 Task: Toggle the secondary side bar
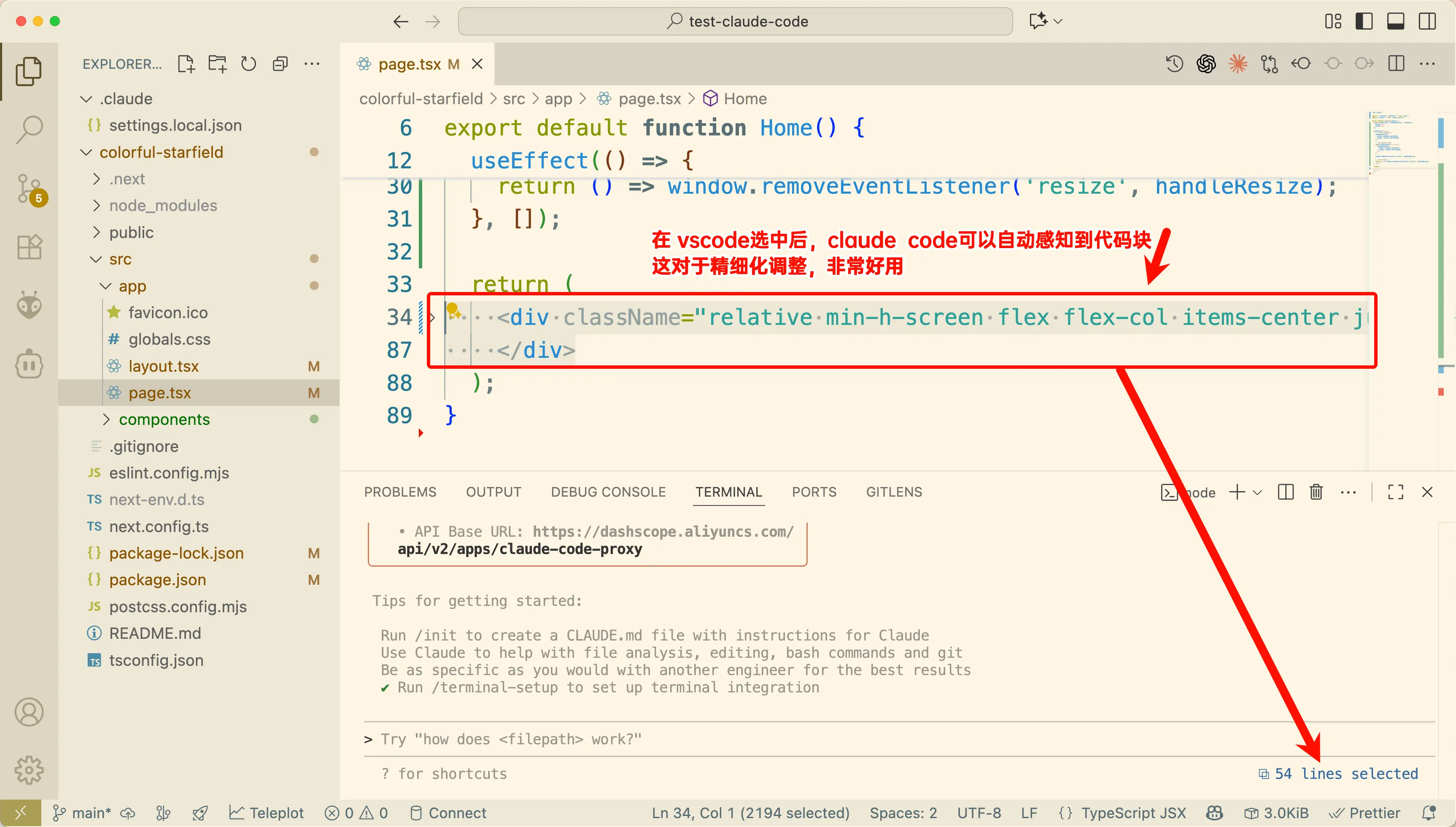click(1427, 22)
